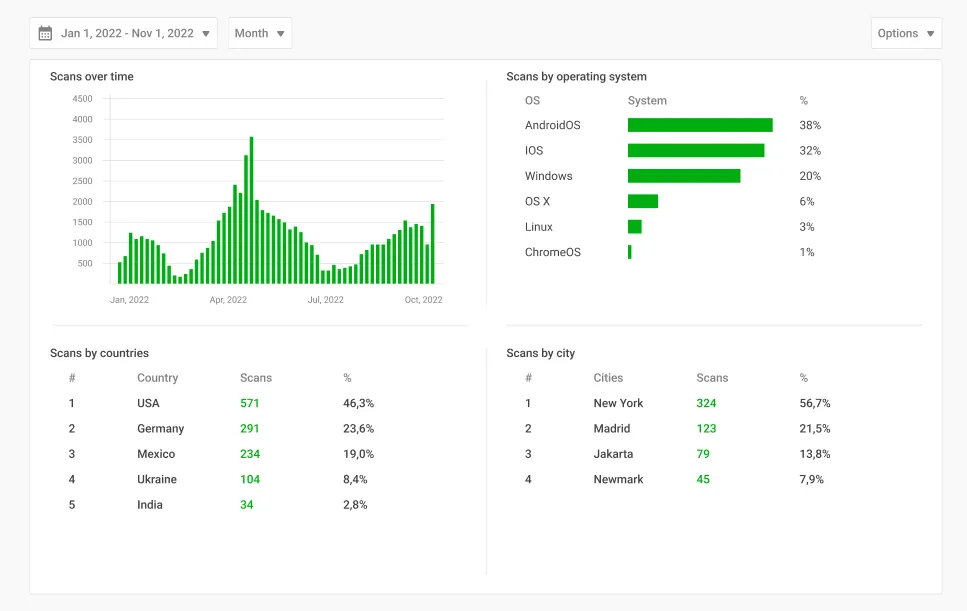
Task: Open the date range dropdown
Action: [123, 33]
